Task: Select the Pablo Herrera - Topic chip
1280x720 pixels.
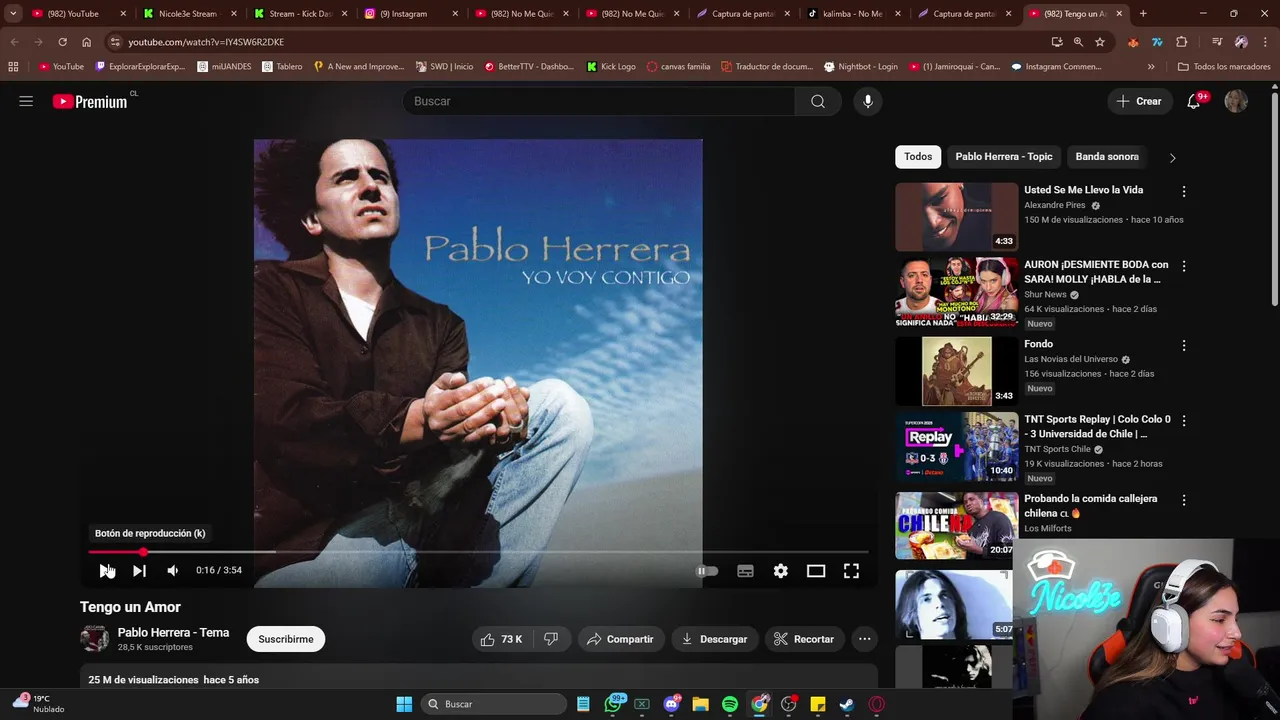Action: click(x=1004, y=157)
